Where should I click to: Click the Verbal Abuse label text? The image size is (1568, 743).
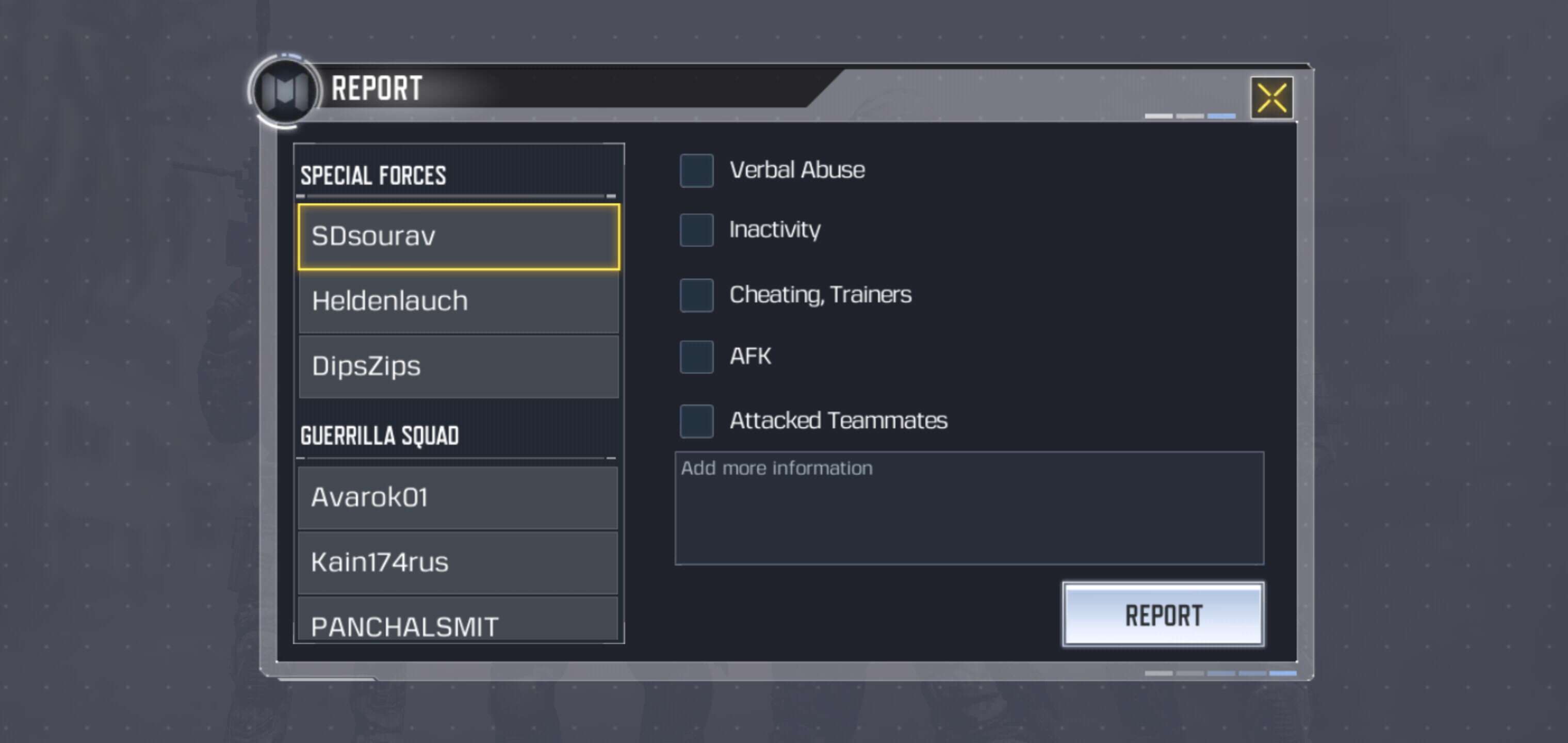coord(797,170)
